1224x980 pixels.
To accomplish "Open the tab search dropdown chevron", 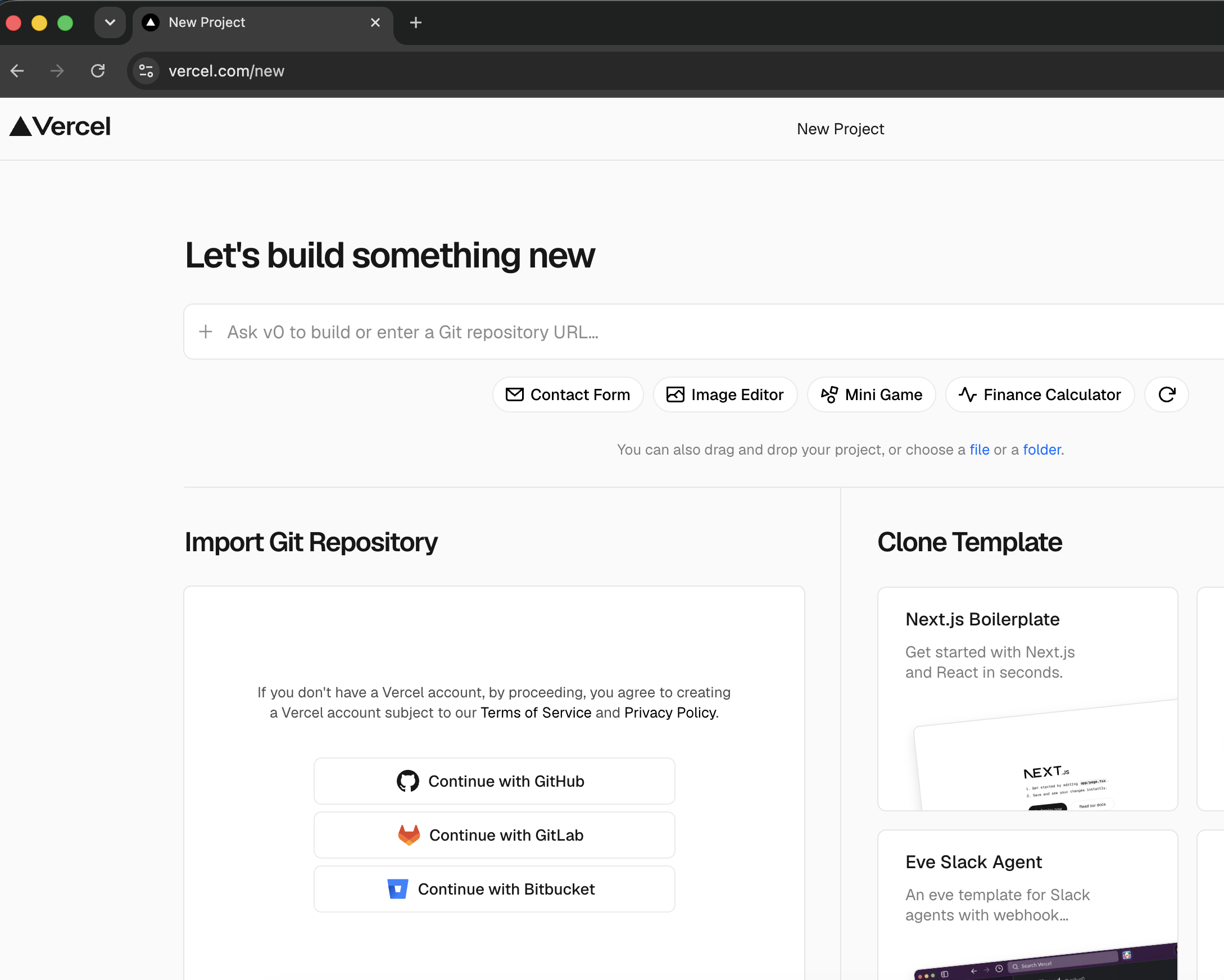I will [x=110, y=22].
